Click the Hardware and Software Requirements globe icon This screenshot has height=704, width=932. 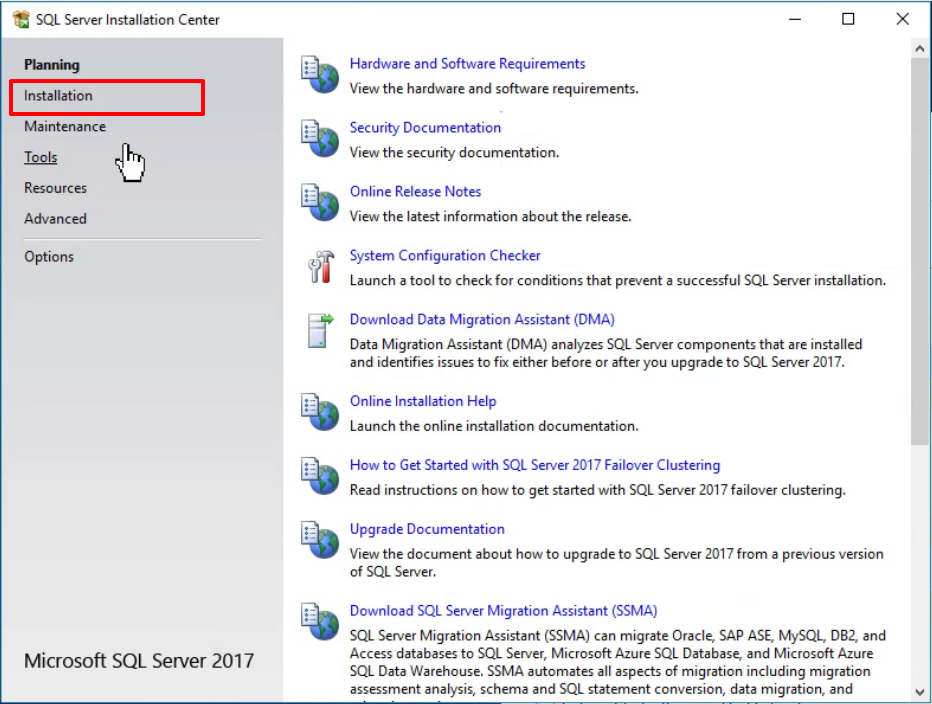coord(320,74)
